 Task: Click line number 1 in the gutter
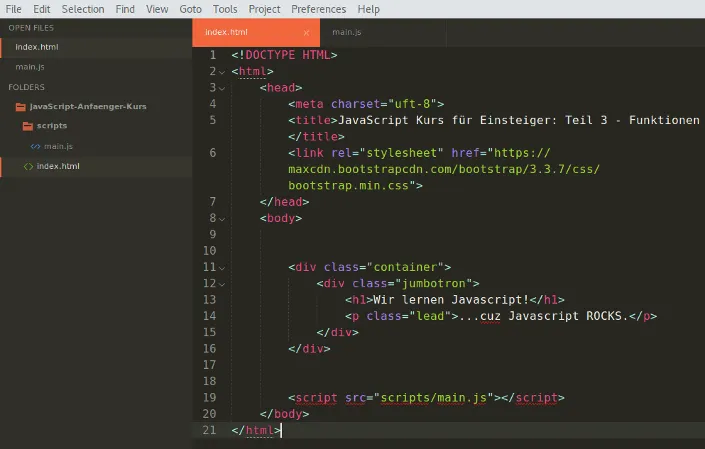coord(213,55)
